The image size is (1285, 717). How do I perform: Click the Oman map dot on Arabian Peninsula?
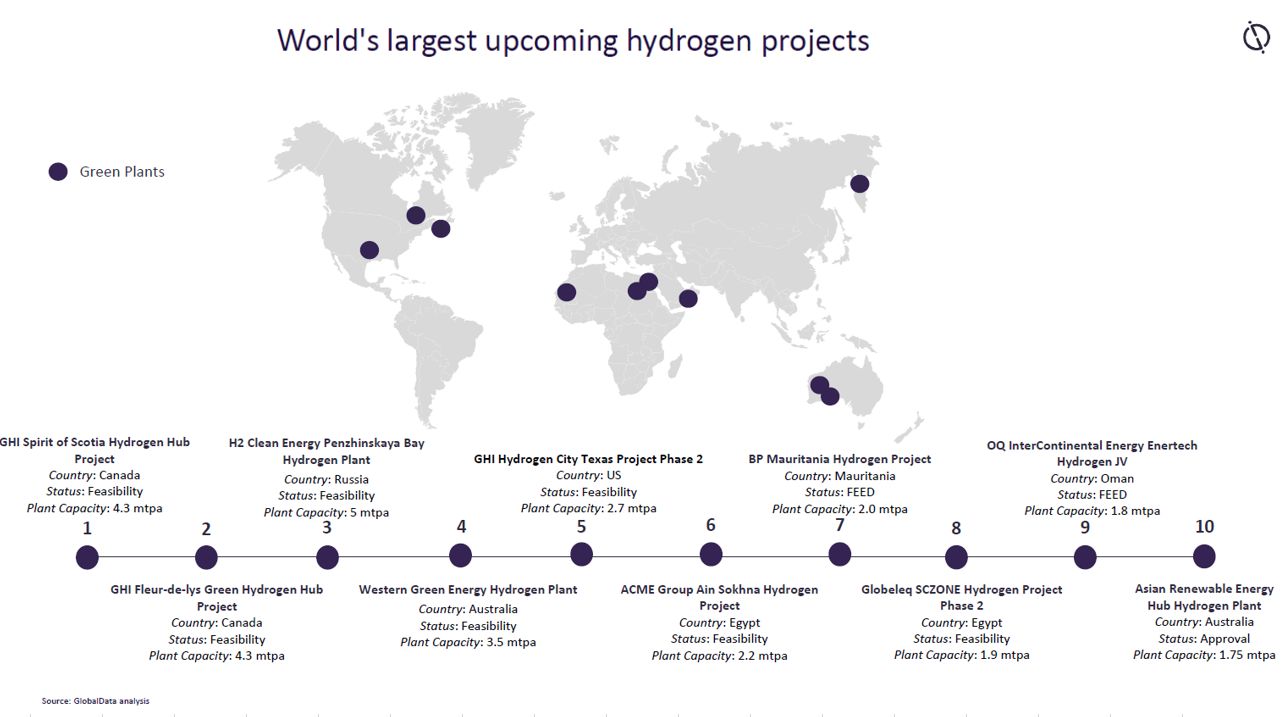click(688, 298)
